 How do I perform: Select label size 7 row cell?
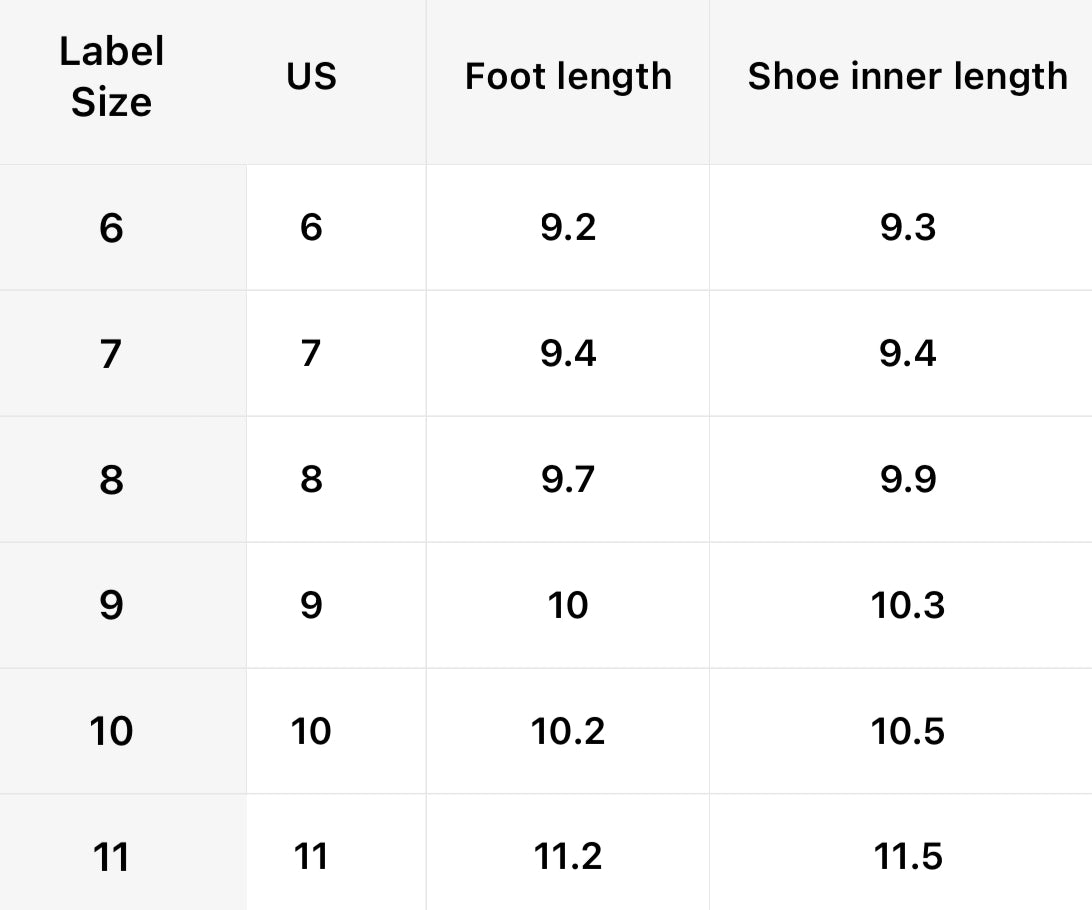(111, 354)
